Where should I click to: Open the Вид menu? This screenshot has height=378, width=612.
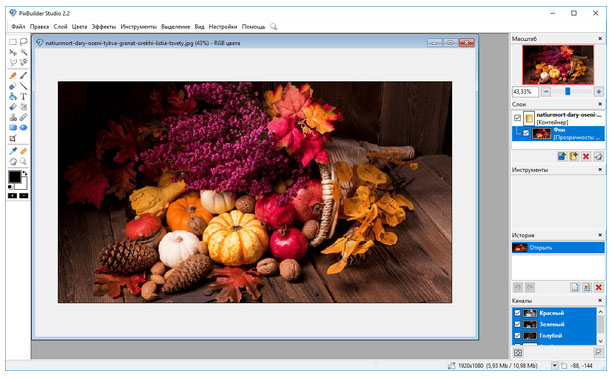(199, 27)
